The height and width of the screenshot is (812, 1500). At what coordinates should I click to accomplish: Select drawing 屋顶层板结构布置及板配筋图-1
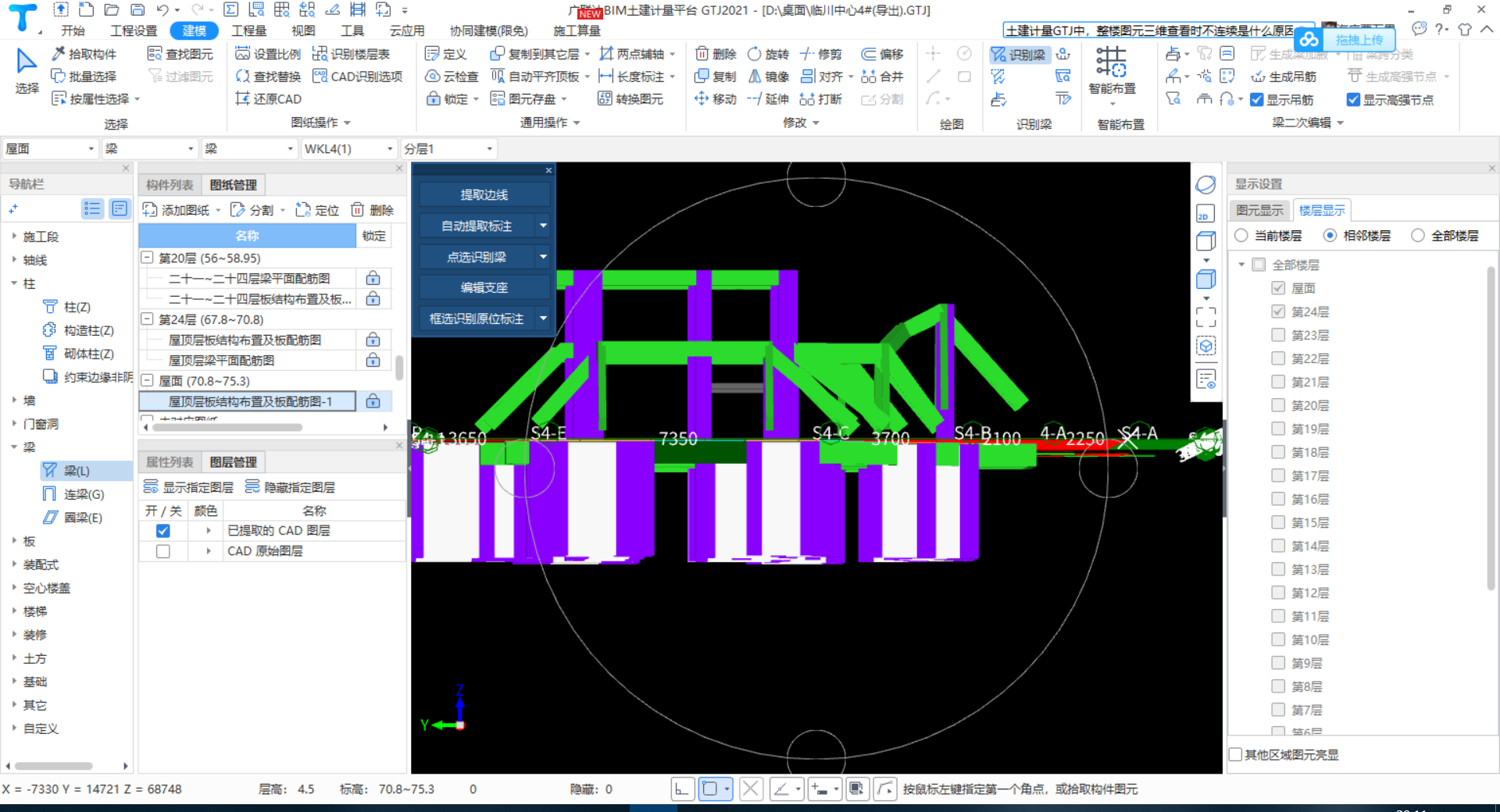(247, 401)
